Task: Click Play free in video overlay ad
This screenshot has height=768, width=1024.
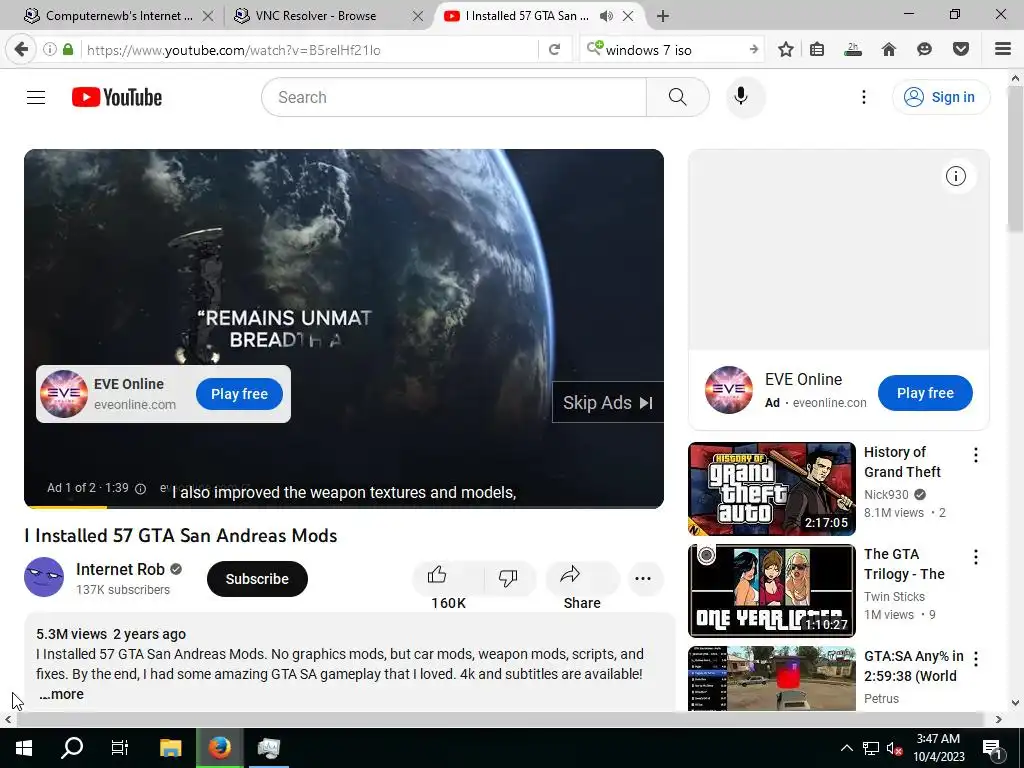Action: tap(239, 394)
